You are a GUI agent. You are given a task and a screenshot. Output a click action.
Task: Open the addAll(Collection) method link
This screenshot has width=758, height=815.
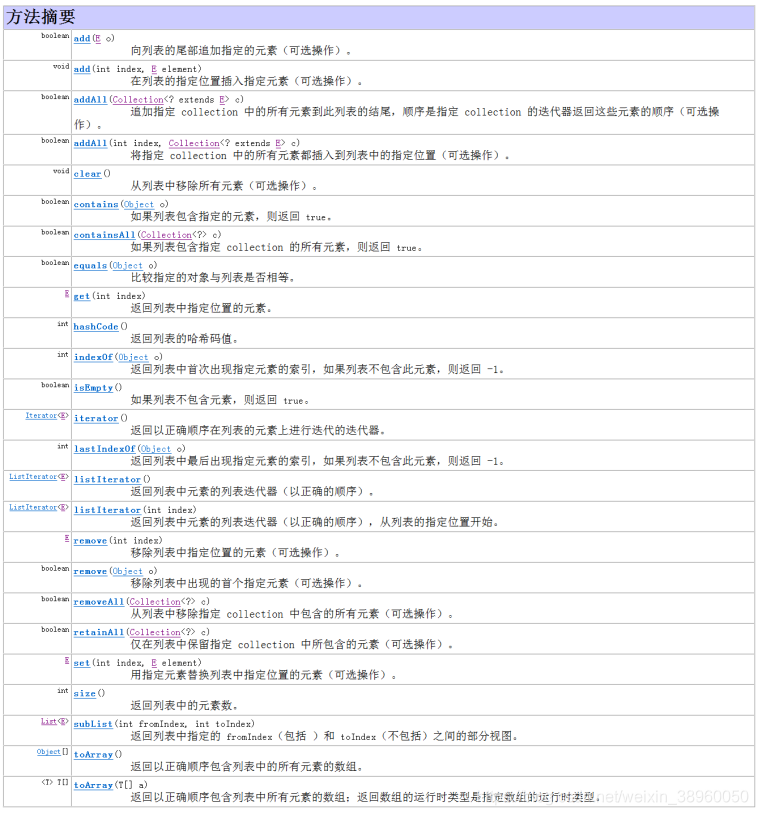[90, 99]
